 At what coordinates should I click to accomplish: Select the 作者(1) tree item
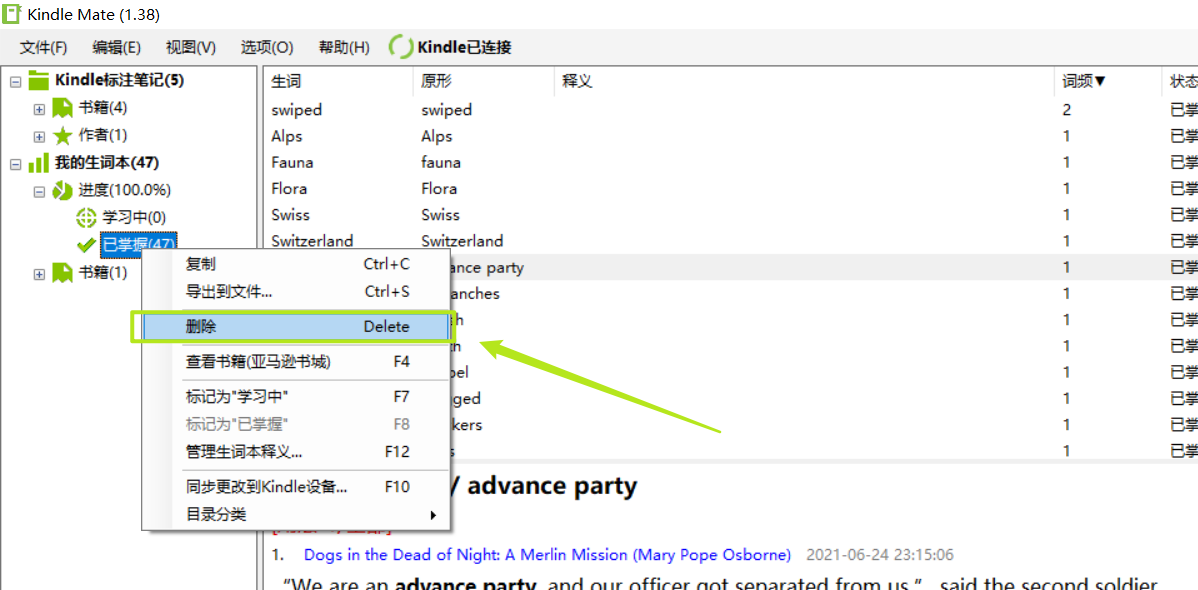(102, 136)
